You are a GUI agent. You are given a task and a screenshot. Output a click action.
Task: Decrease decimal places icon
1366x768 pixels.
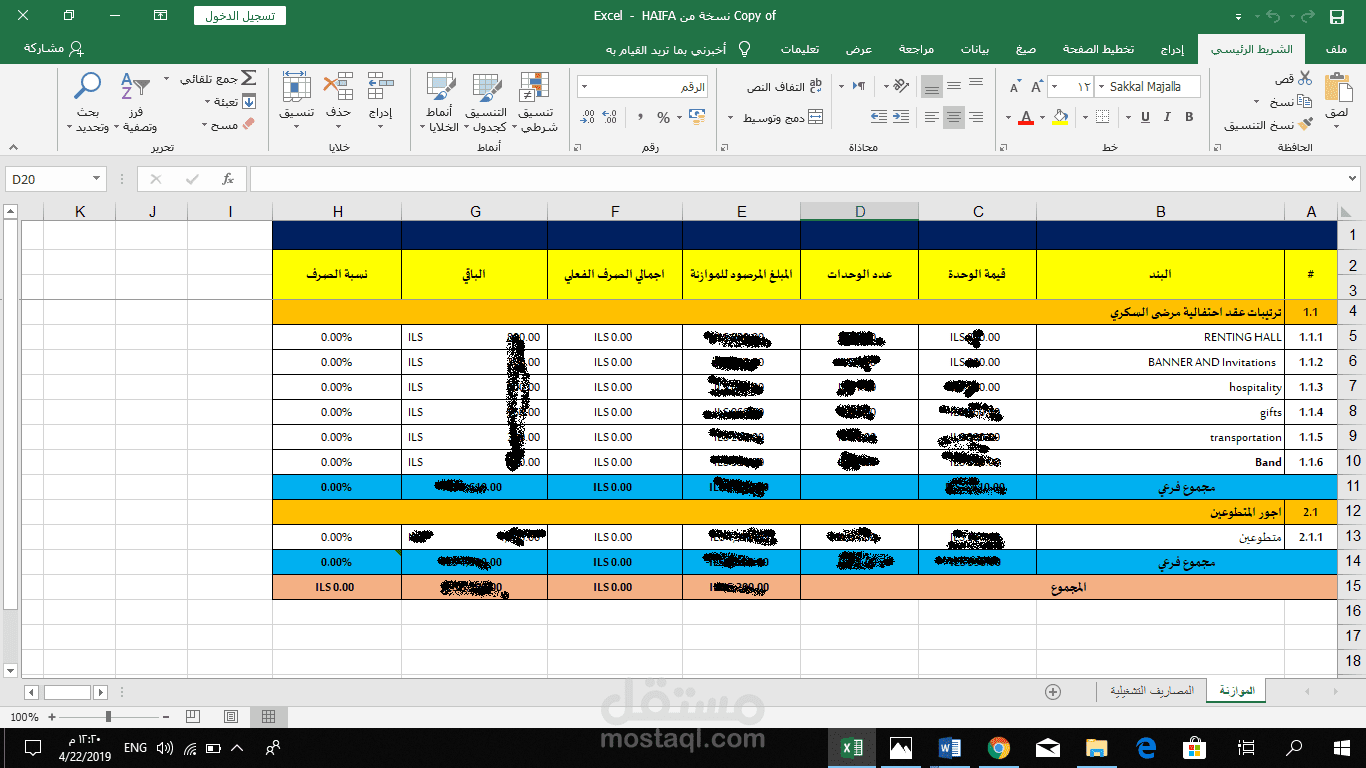[587, 118]
